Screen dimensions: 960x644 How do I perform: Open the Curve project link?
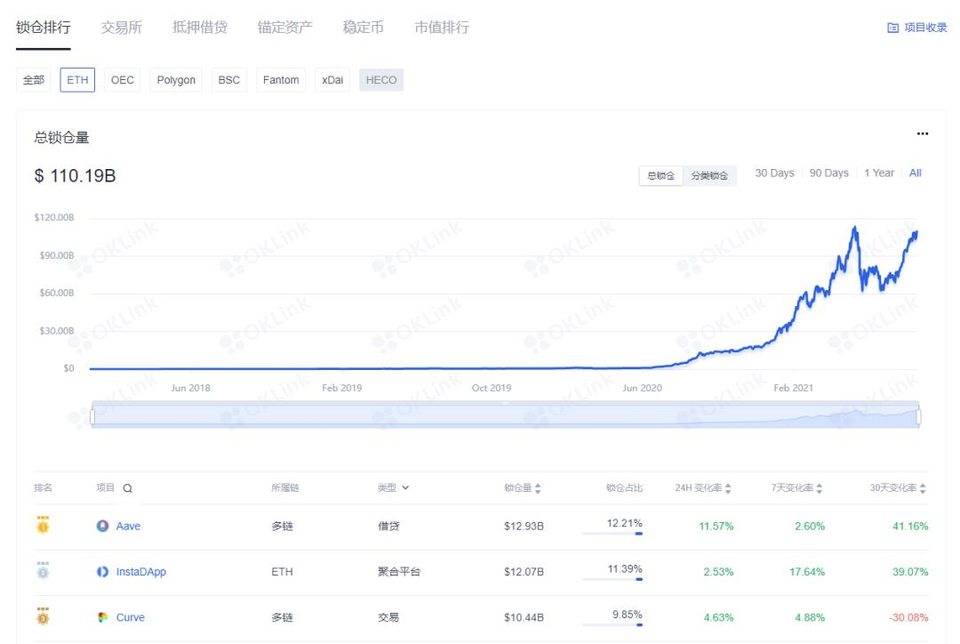[x=130, y=617]
